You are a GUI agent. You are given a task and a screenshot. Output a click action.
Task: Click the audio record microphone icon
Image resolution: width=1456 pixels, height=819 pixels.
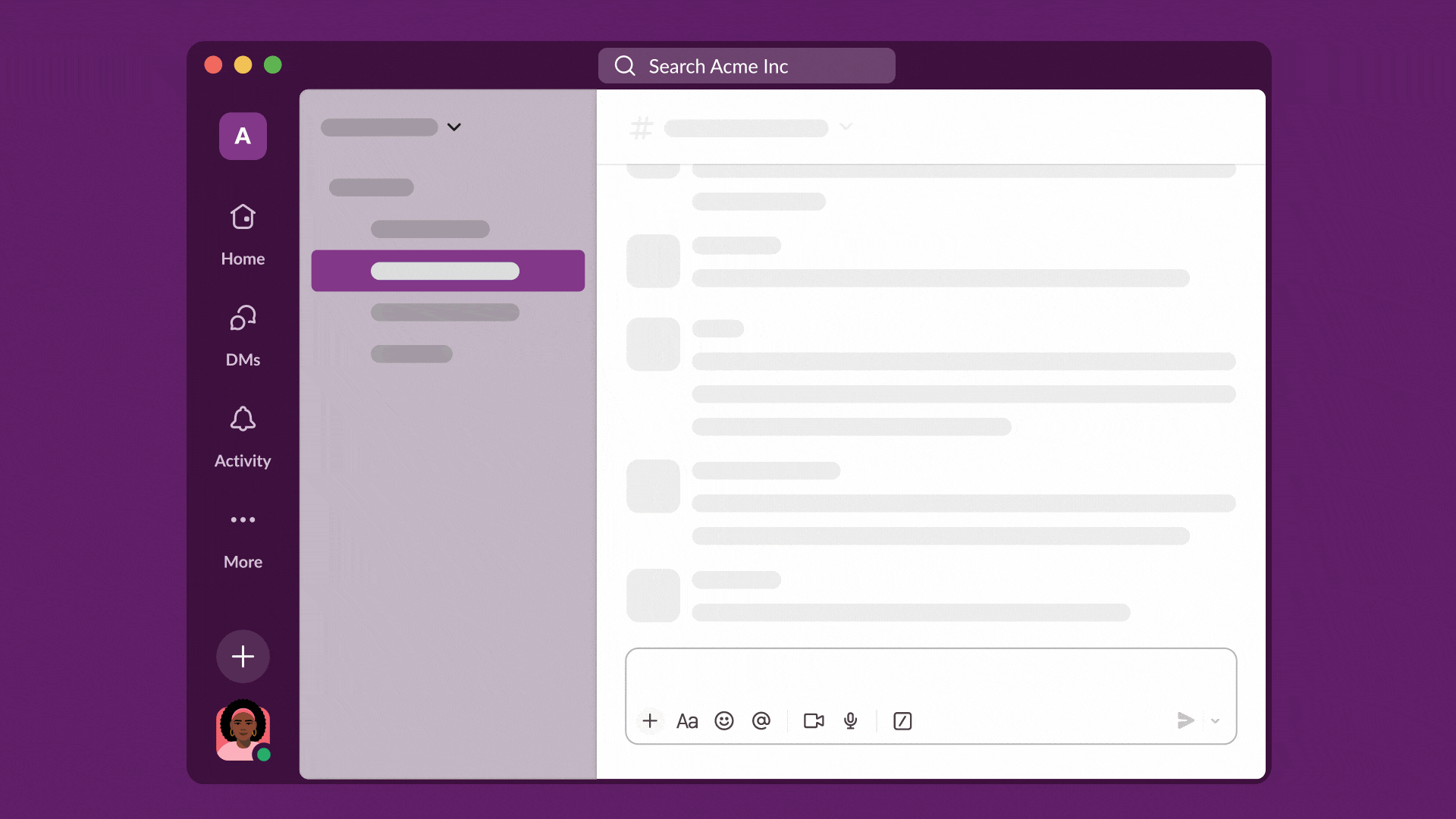849,720
